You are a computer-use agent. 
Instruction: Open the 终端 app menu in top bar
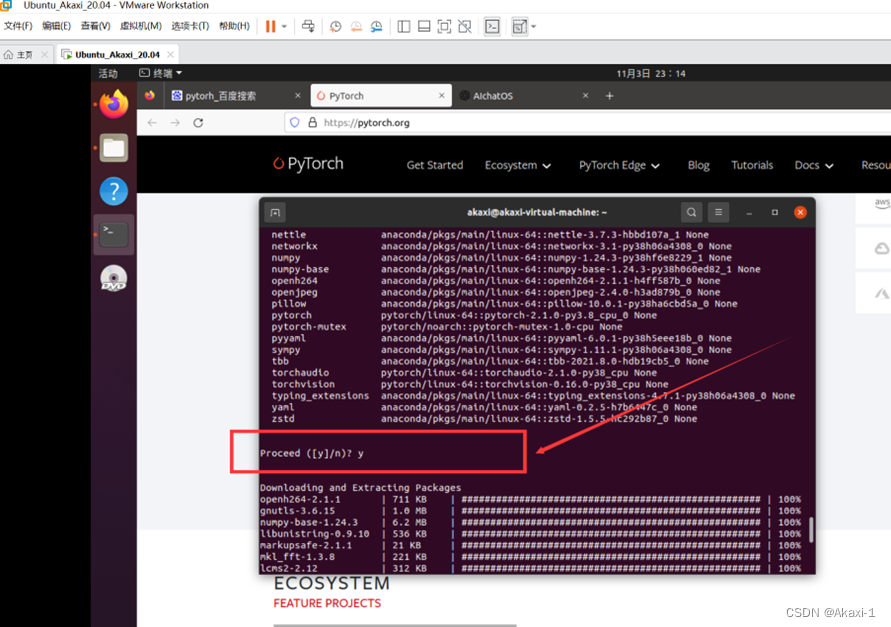click(160, 73)
